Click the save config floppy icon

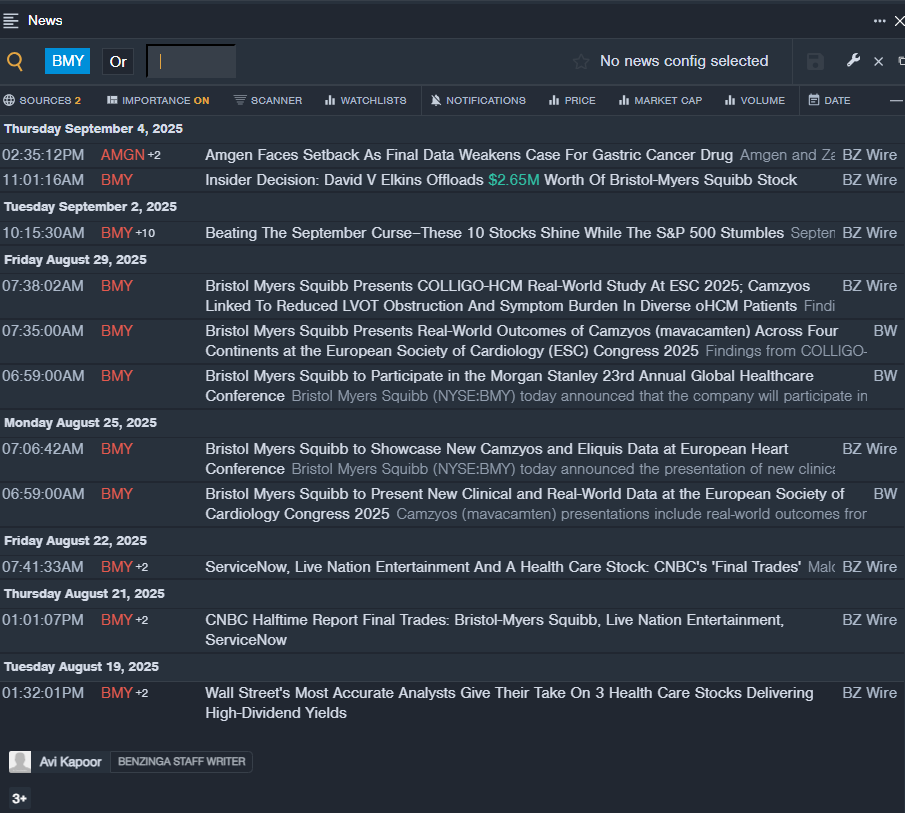[815, 61]
